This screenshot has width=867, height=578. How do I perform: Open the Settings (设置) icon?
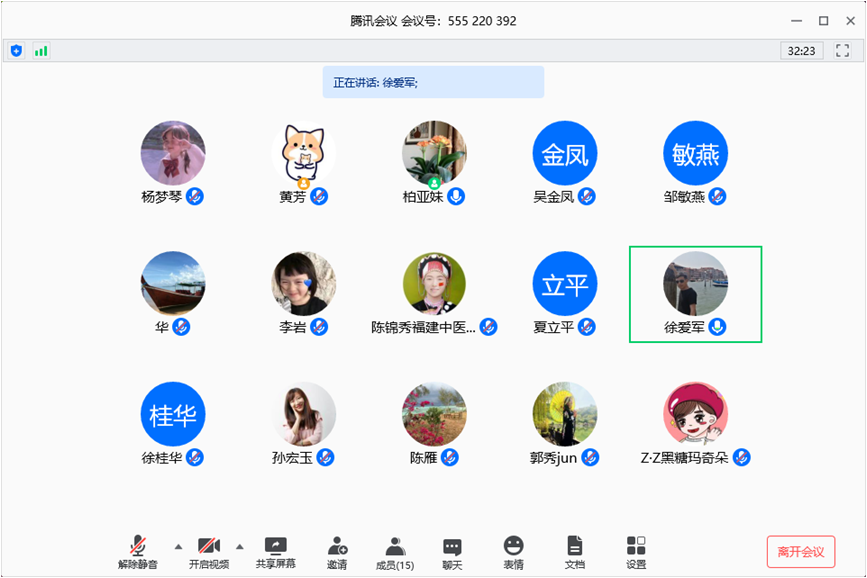tap(636, 546)
